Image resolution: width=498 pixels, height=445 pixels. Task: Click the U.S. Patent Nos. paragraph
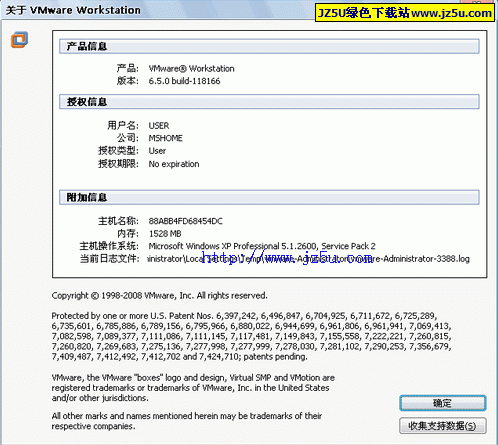click(x=251, y=336)
